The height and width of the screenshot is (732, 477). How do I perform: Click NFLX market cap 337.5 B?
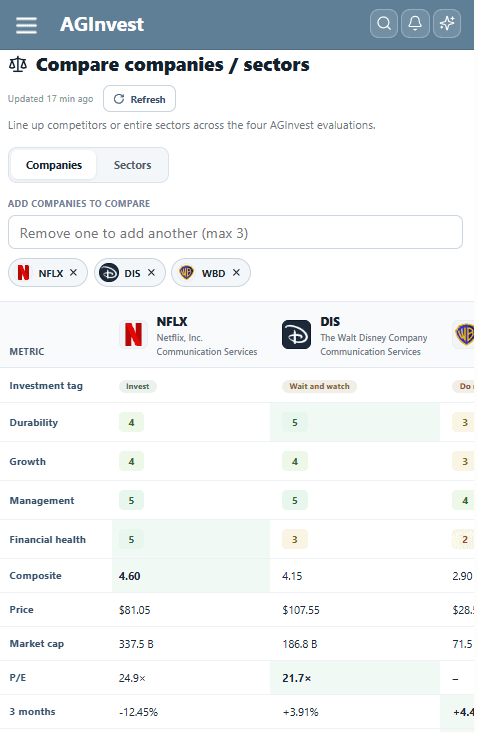[136, 644]
